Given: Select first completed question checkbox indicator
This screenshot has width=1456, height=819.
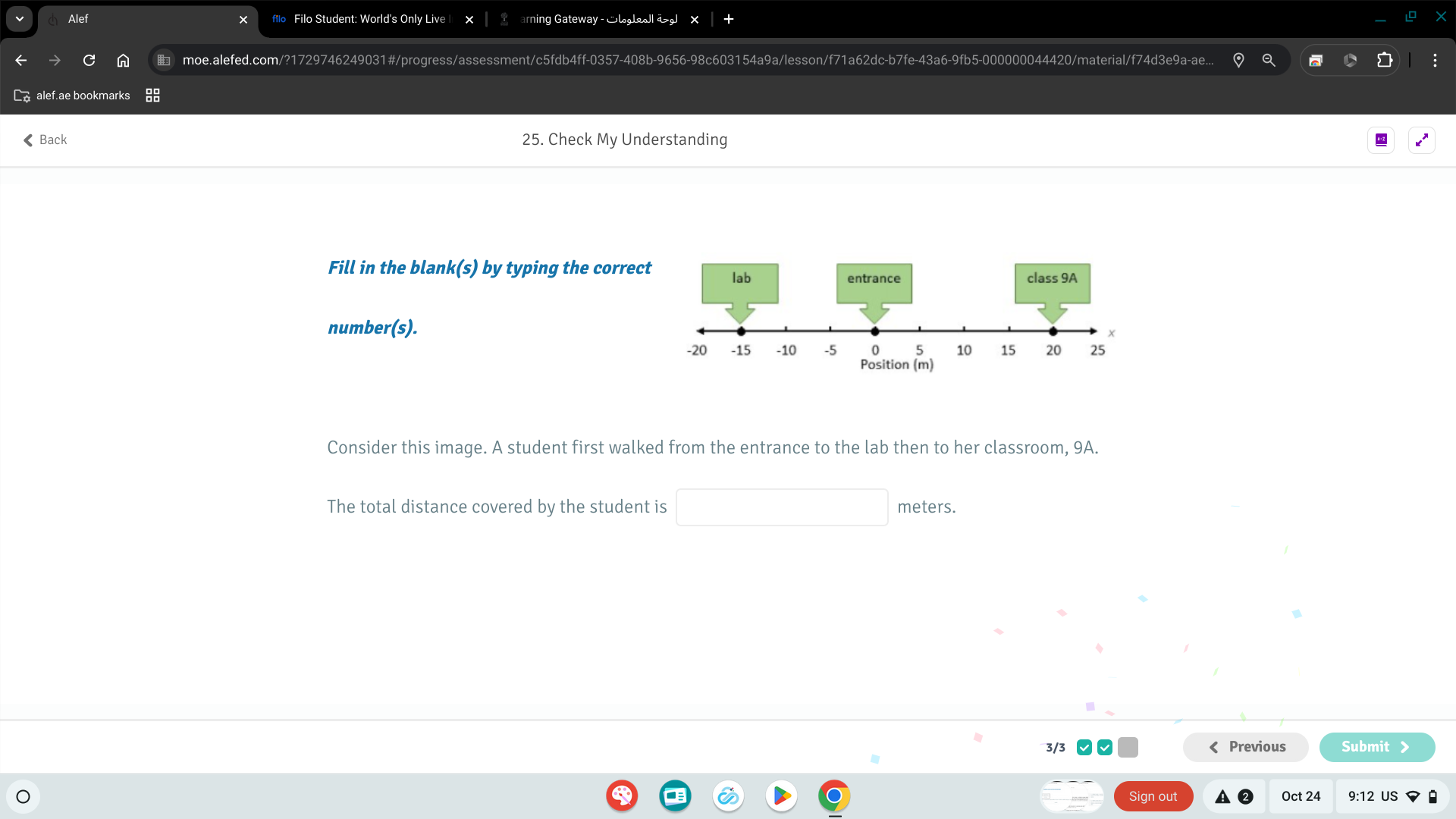Looking at the screenshot, I should pos(1084,748).
